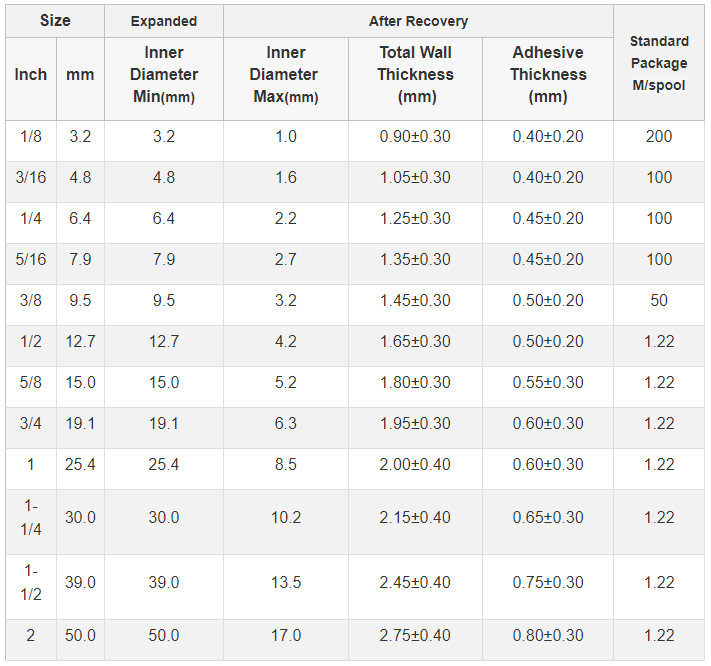Select the 50 standard package cell
The height and width of the screenshot is (666, 711).
click(x=659, y=300)
